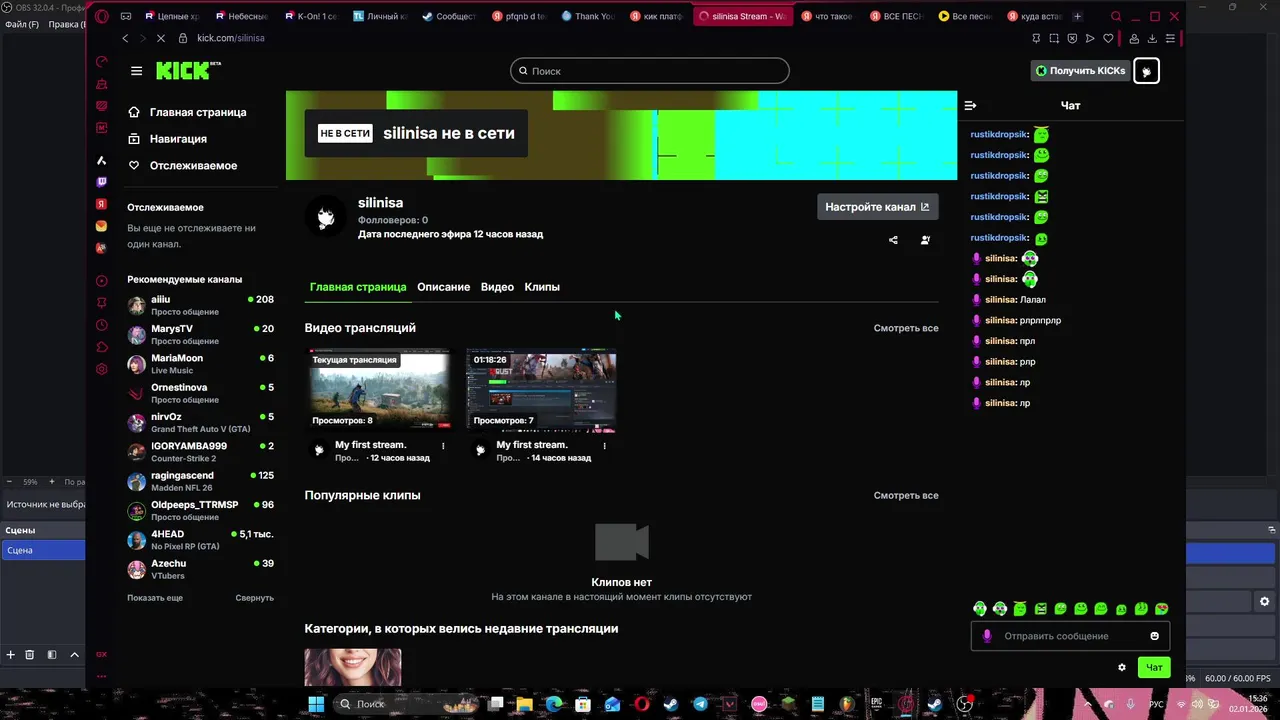1280x720 pixels.
Task: Open recommended channel 4HEAD
Action: coord(200,540)
